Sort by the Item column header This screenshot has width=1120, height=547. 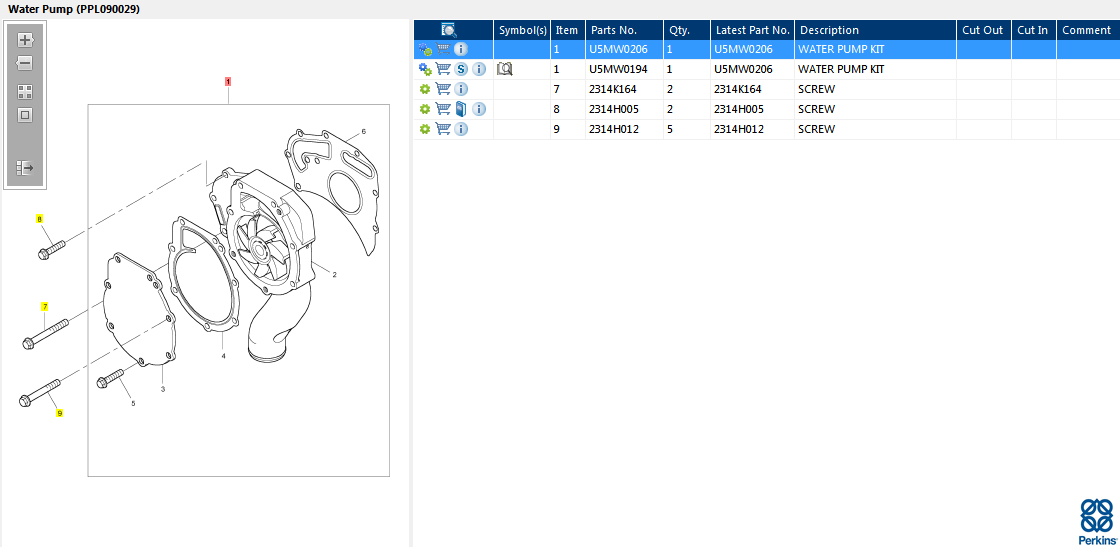pyautogui.click(x=568, y=30)
